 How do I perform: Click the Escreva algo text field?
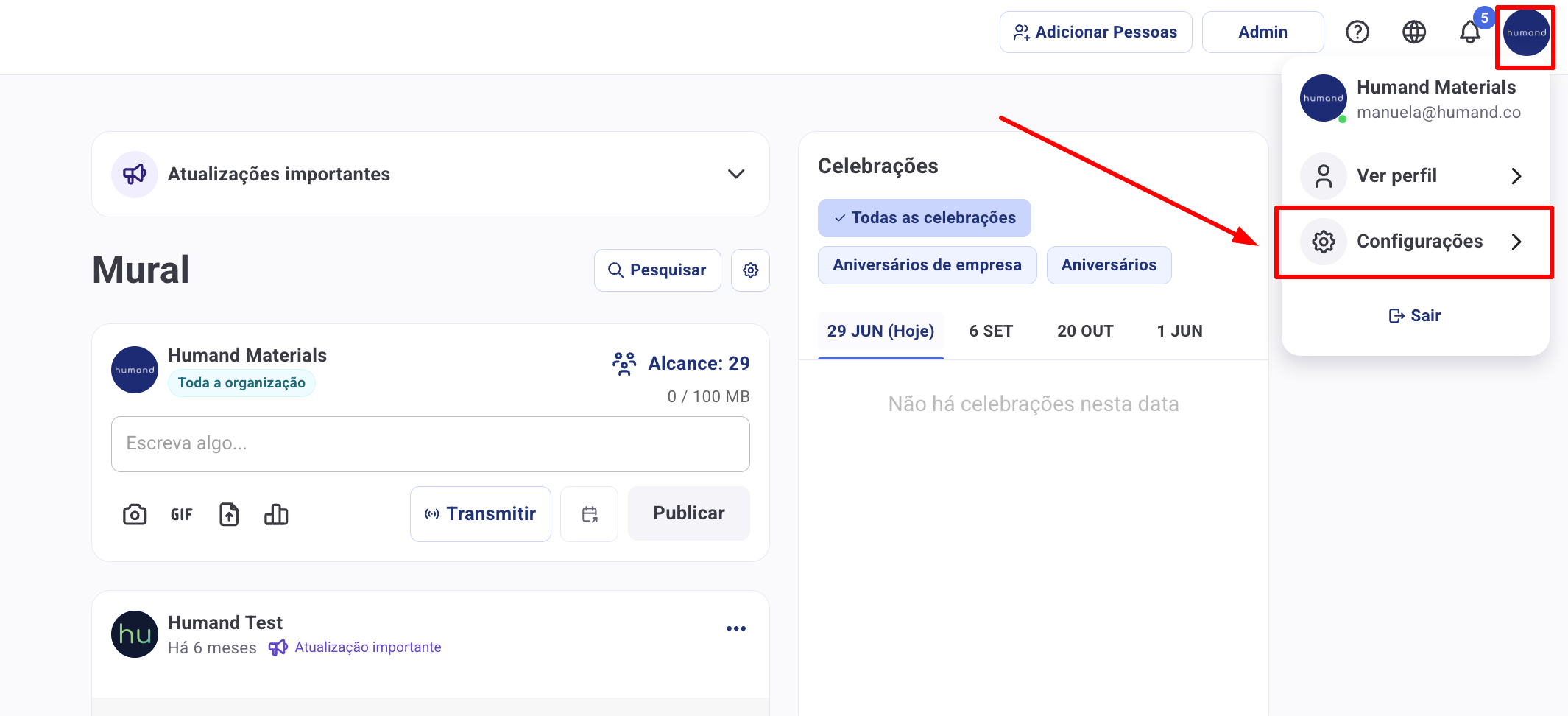430,443
